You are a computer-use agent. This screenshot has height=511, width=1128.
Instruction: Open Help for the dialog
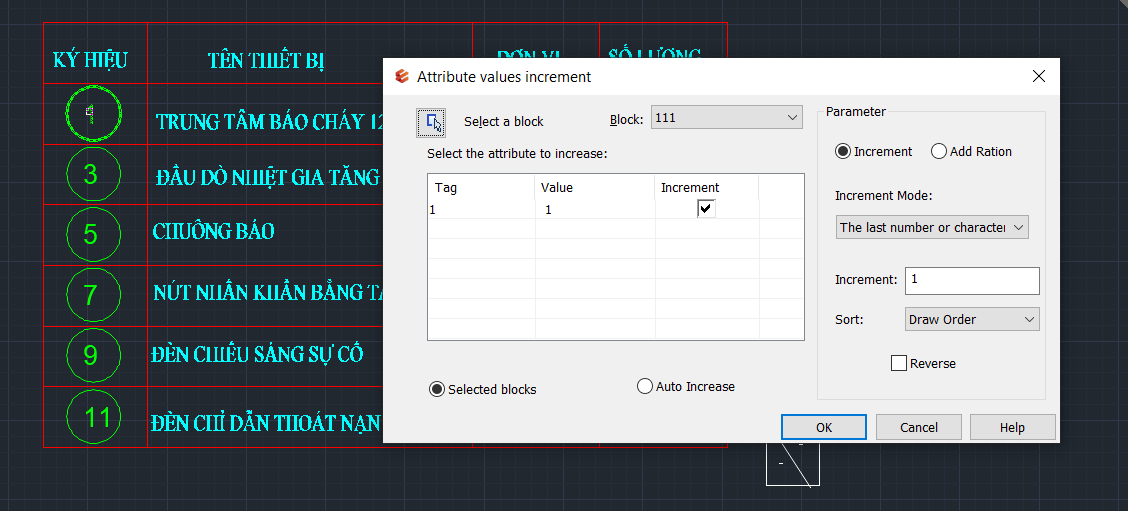[x=1011, y=427]
